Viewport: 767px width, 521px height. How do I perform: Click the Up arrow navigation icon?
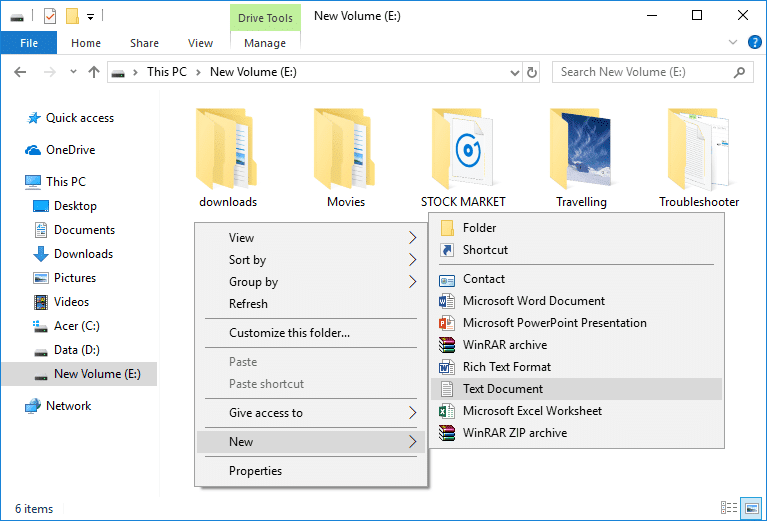(x=94, y=72)
